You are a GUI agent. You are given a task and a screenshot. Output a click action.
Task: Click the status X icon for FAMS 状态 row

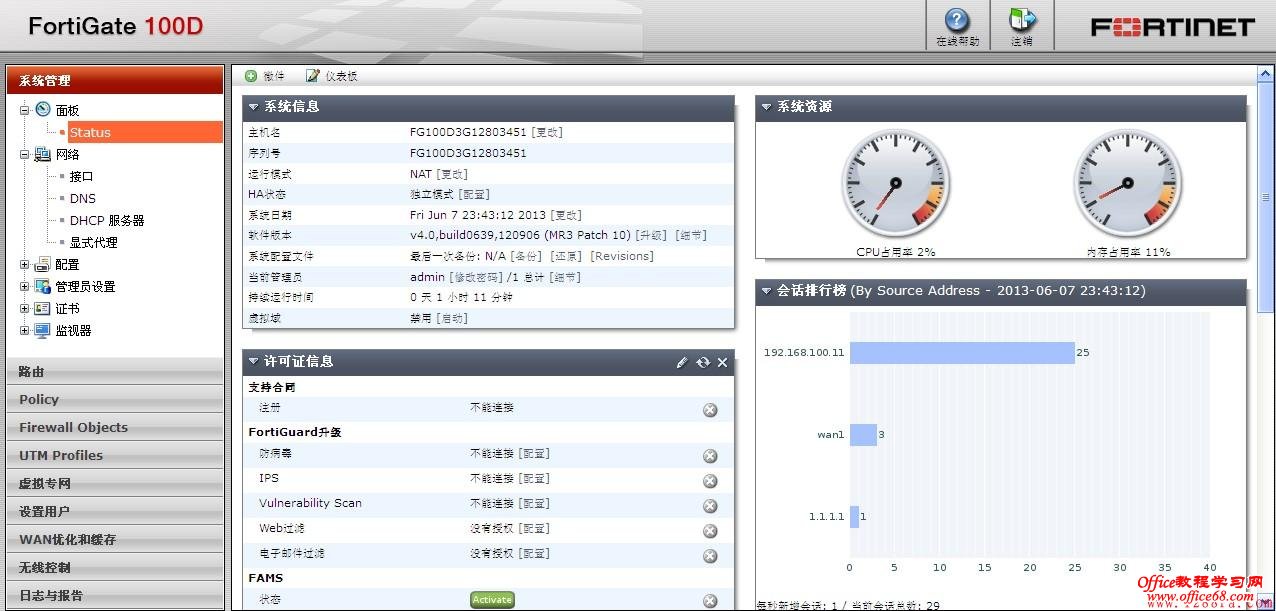[710, 601]
